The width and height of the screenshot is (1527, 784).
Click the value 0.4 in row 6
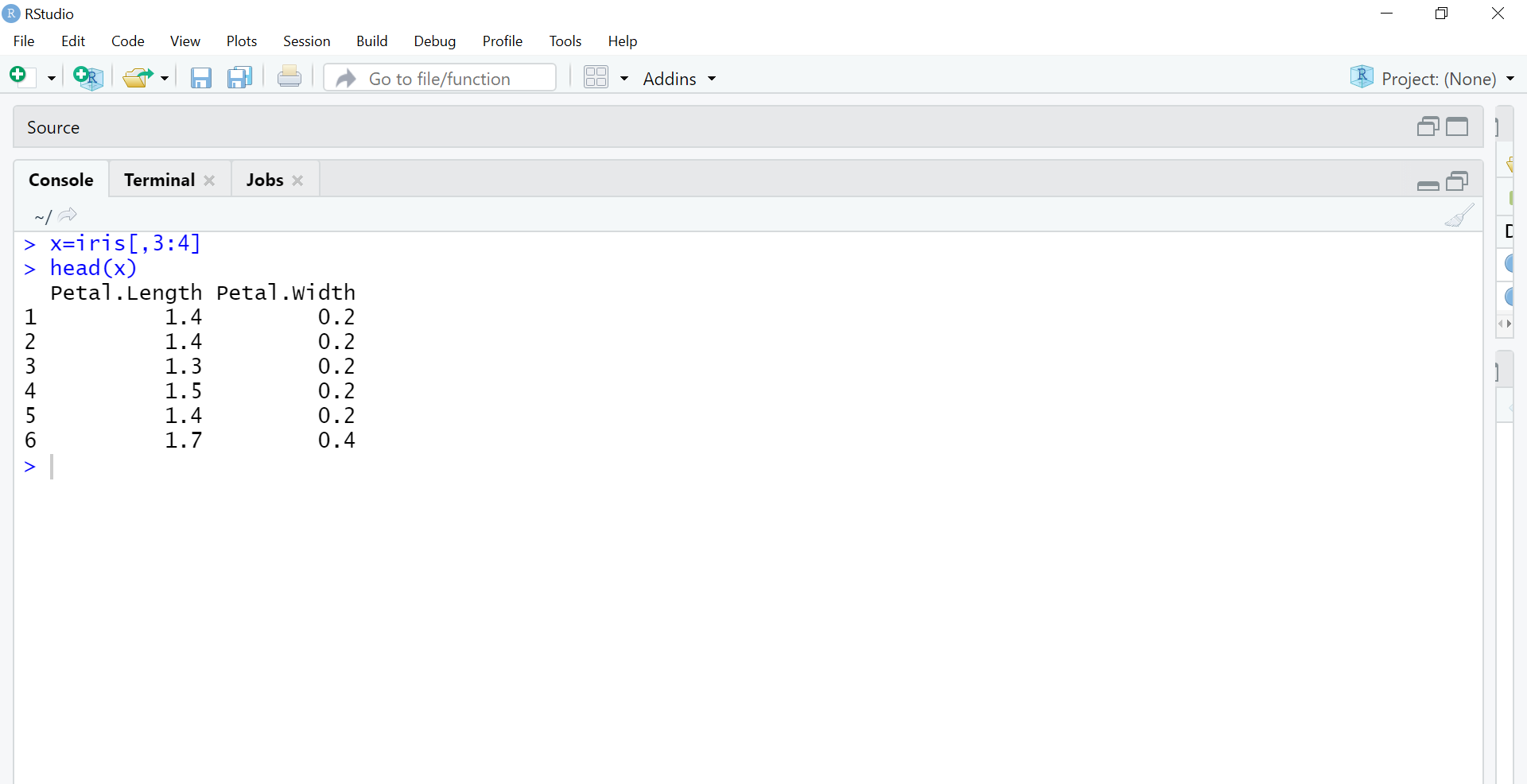(x=336, y=441)
